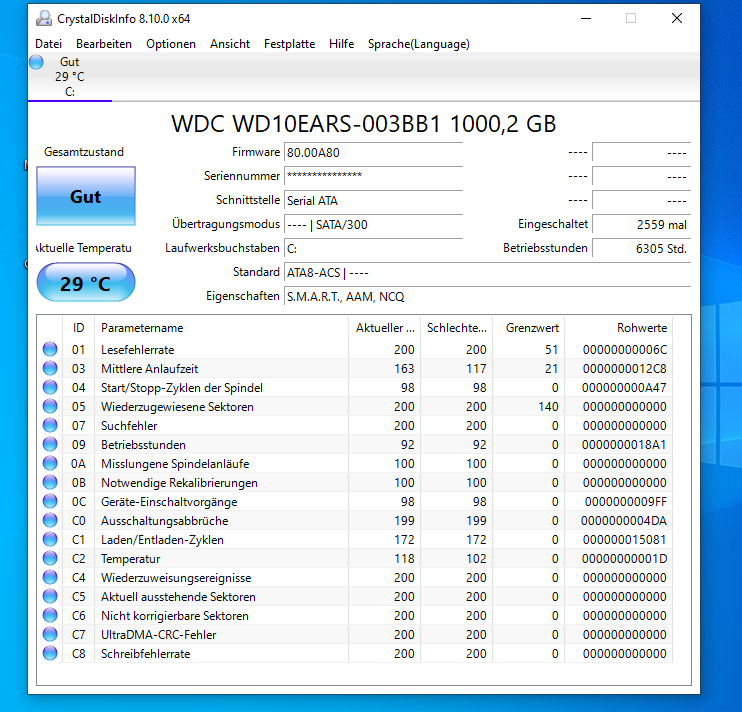Click raw value 0000000004DA
The image size is (742, 712).
[624, 520]
